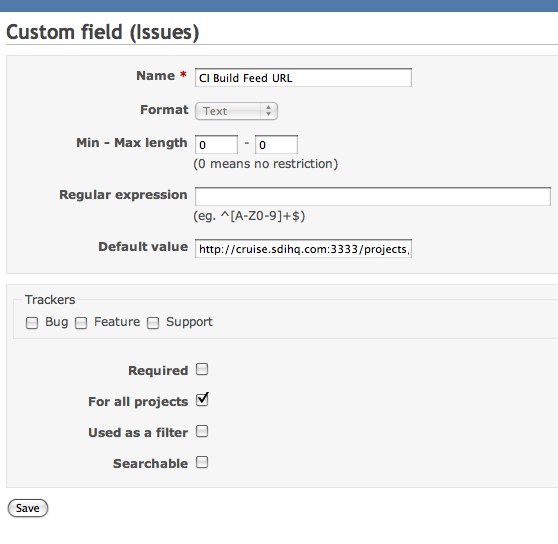Tick the Required checkbox
Viewport: 558px width, 544px height.
[202, 369]
